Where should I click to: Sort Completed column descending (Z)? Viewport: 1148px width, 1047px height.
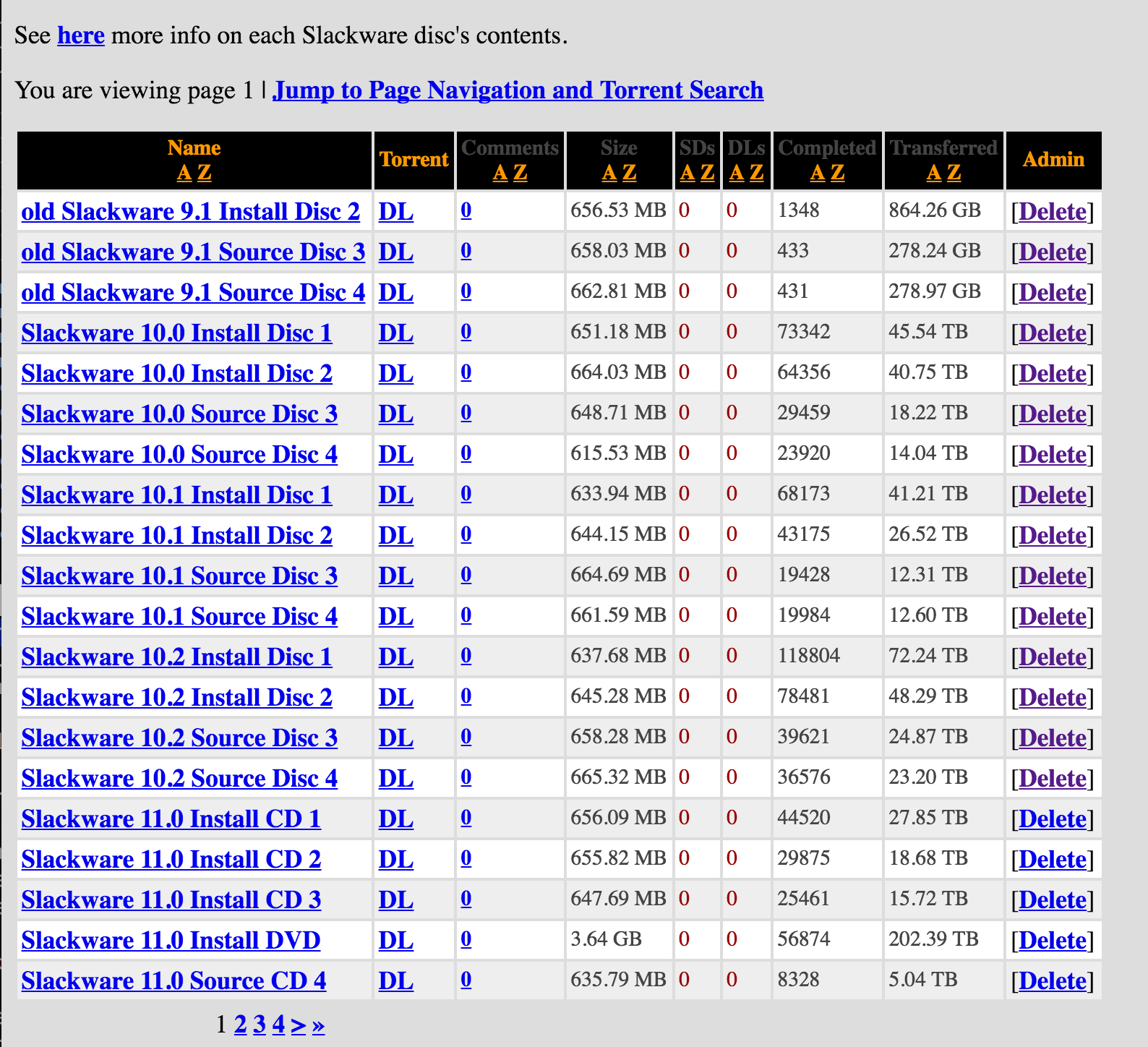(x=837, y=173)
